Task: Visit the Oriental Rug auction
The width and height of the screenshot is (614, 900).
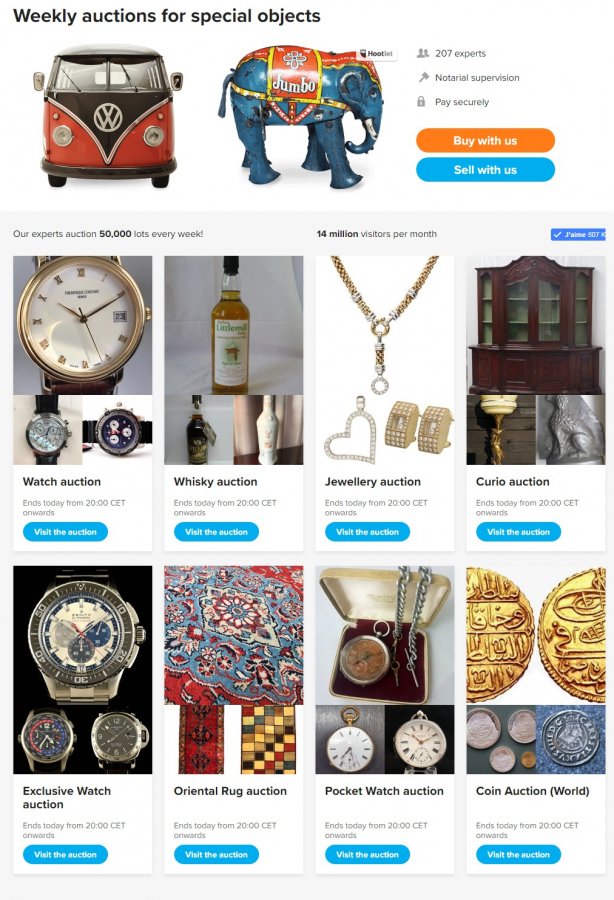Action: click(x=216, y=855)
